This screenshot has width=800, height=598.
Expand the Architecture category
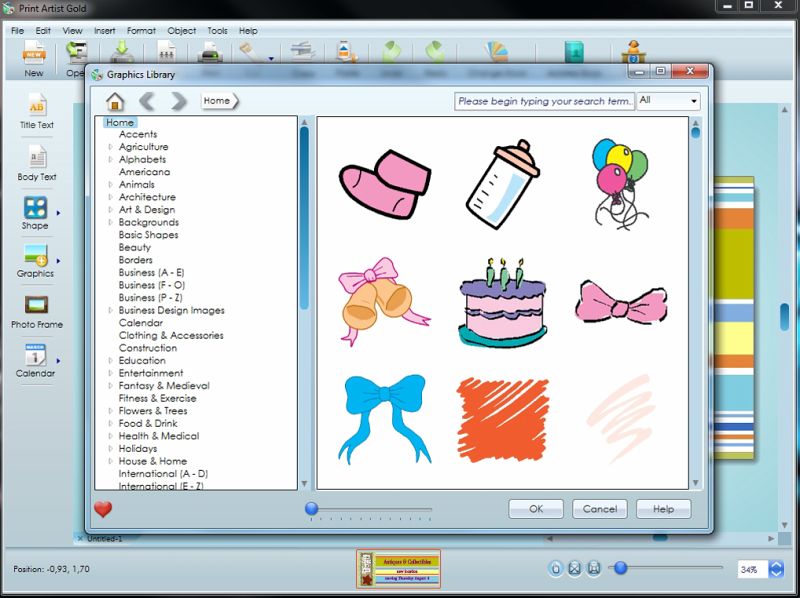[x=110, y=197]
